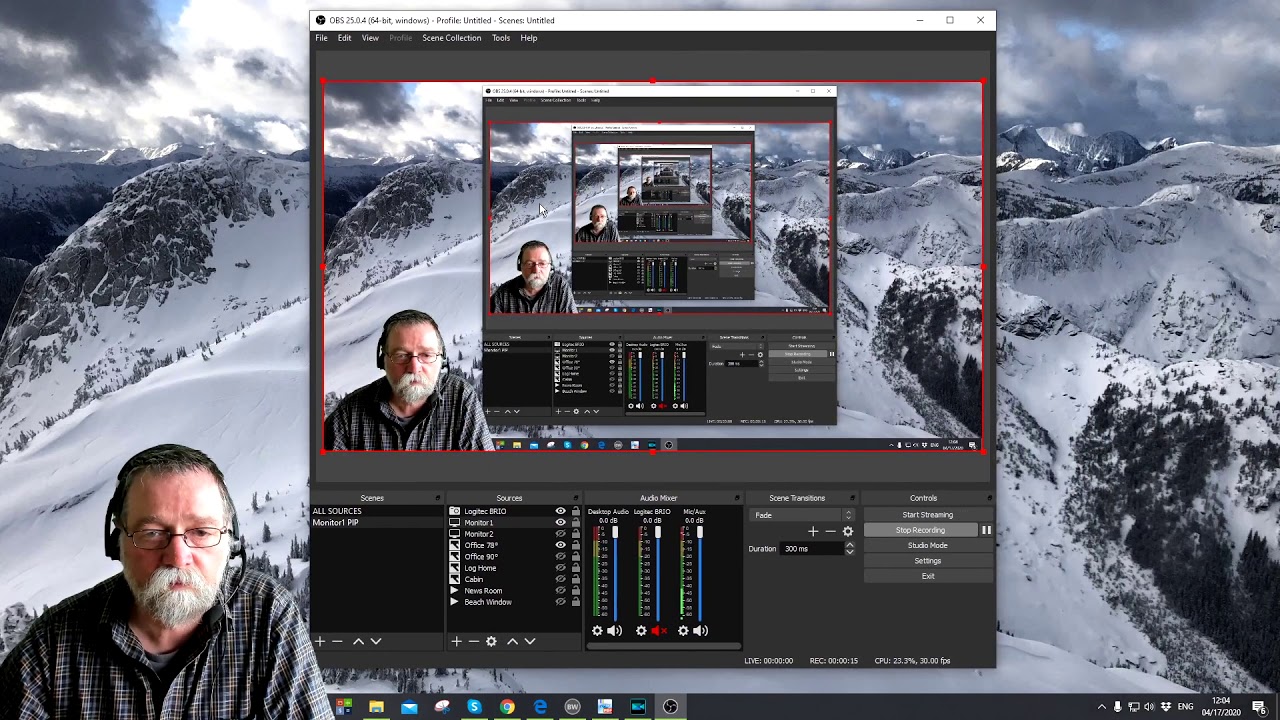Remove selected scene using Scenes minus icon
This screenshot has width=1280, height=720.
(337, 641)
